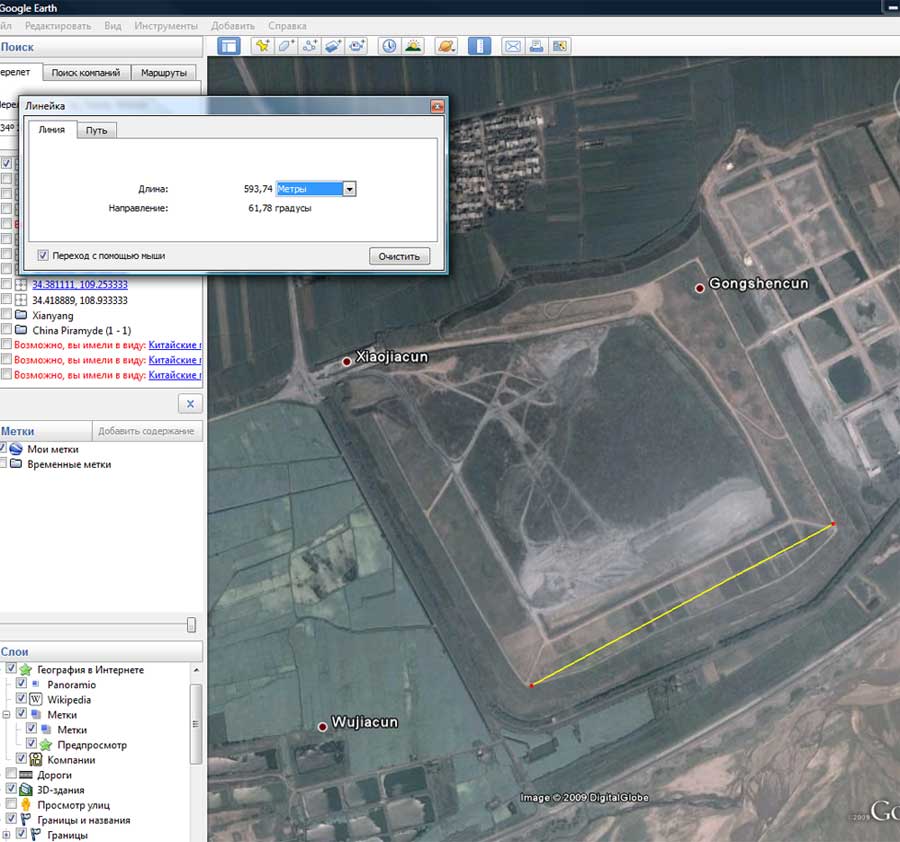Toggle the sidebar panel toolbar icon
The image size is (900, 842).
(230, 46)
